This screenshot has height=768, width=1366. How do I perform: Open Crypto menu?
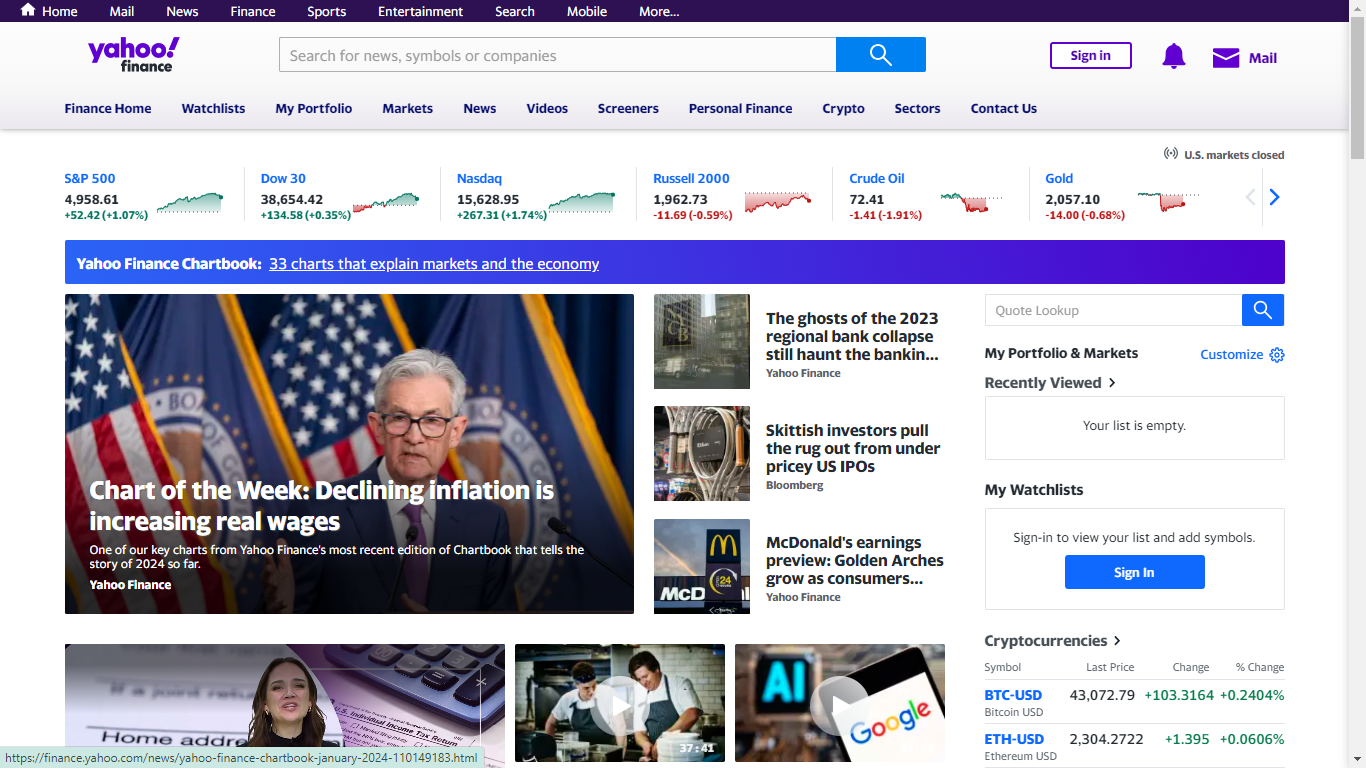coord(843,108)
